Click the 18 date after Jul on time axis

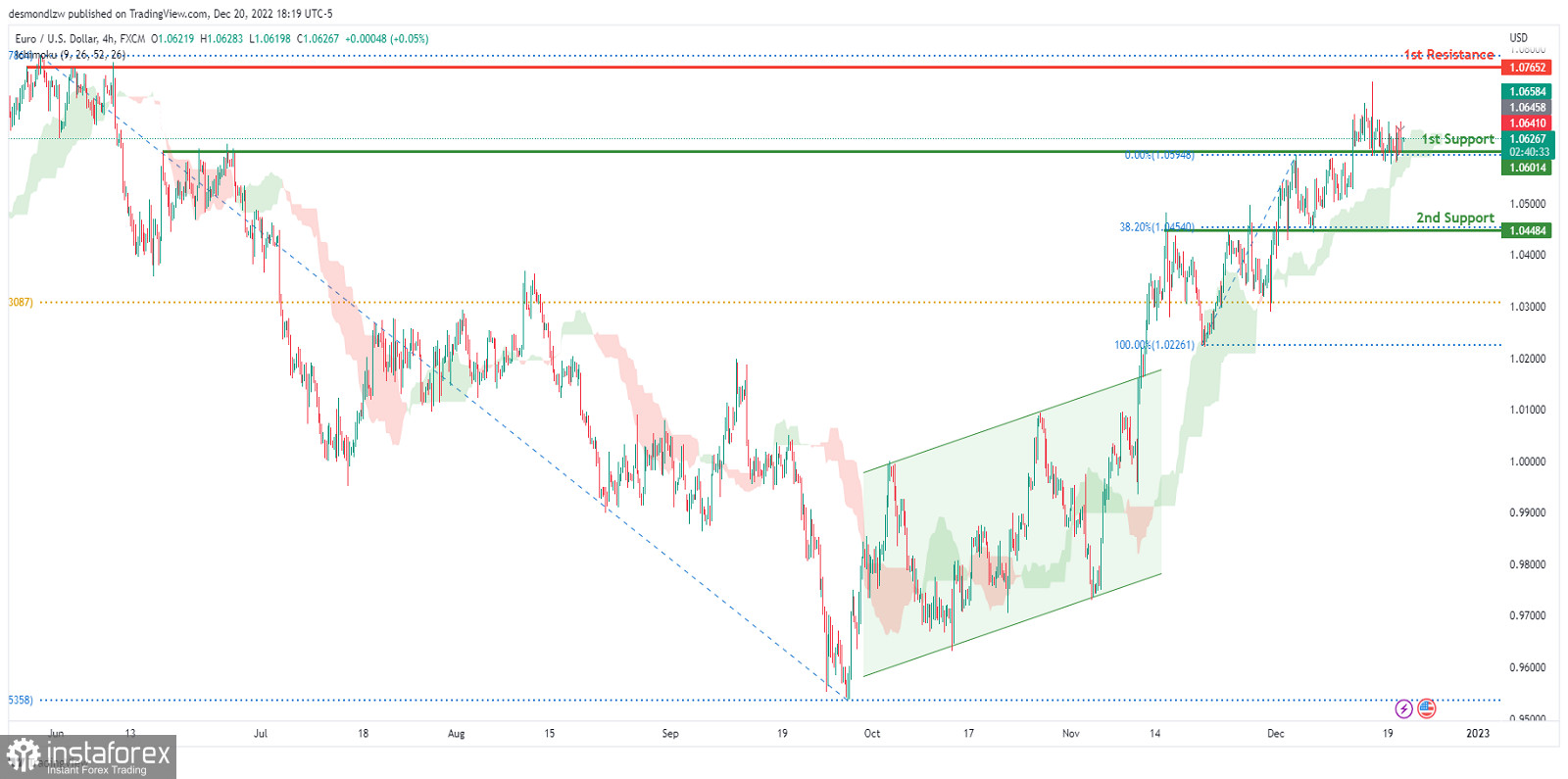tap(363, 733)
